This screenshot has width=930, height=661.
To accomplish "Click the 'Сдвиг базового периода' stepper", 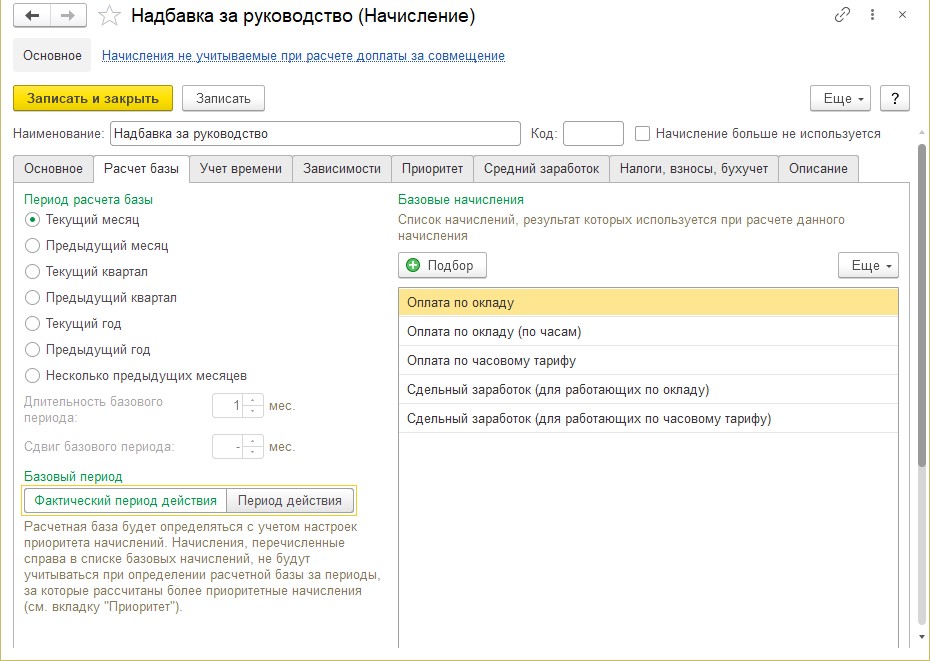I will 253,447.
